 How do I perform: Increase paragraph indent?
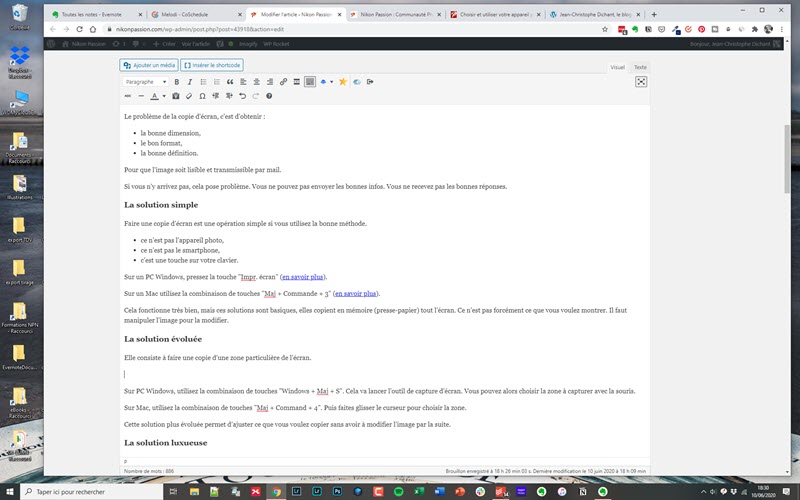(229, 96)
